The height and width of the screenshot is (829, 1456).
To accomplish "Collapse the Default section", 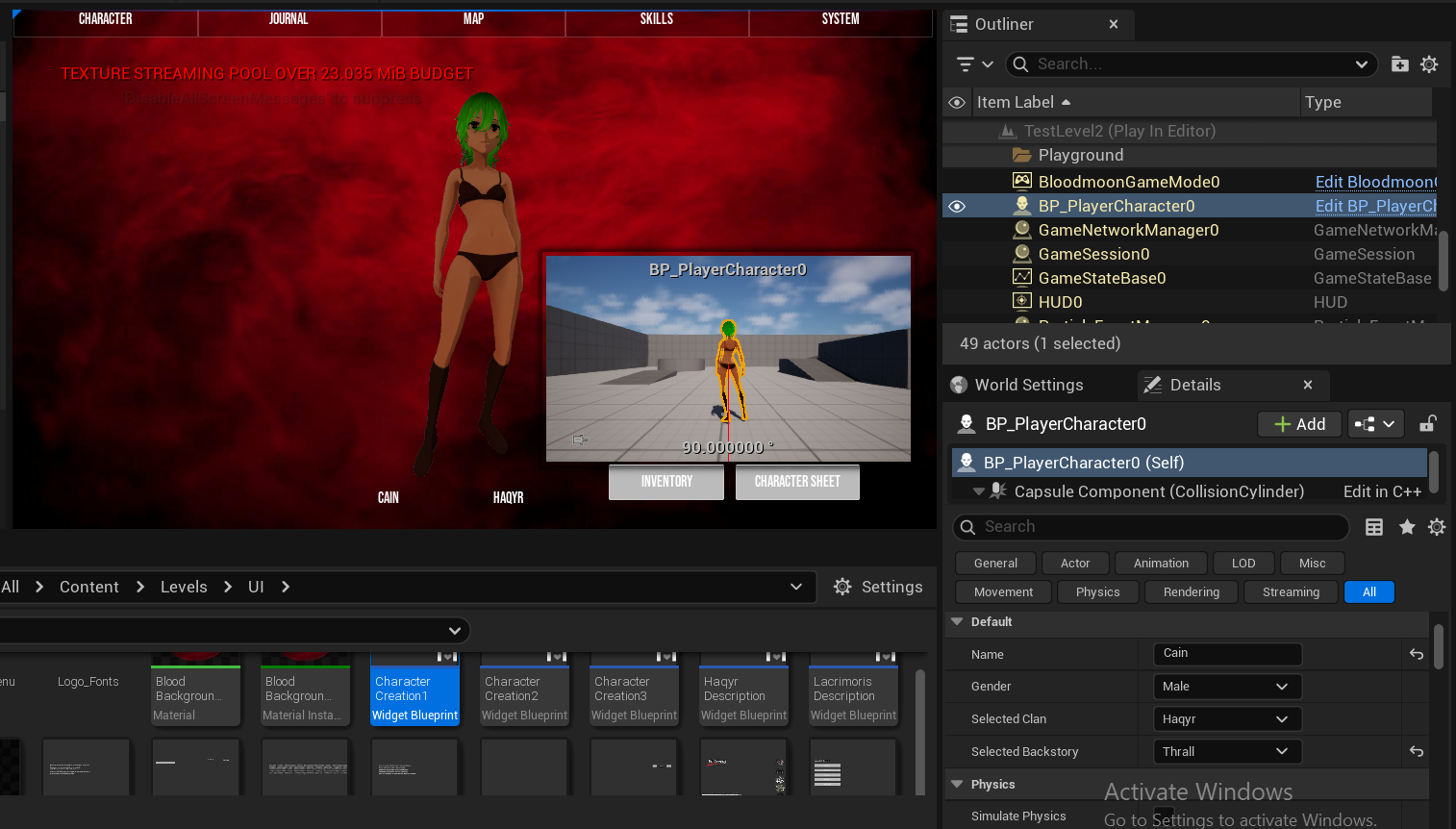I will (958, 622).
